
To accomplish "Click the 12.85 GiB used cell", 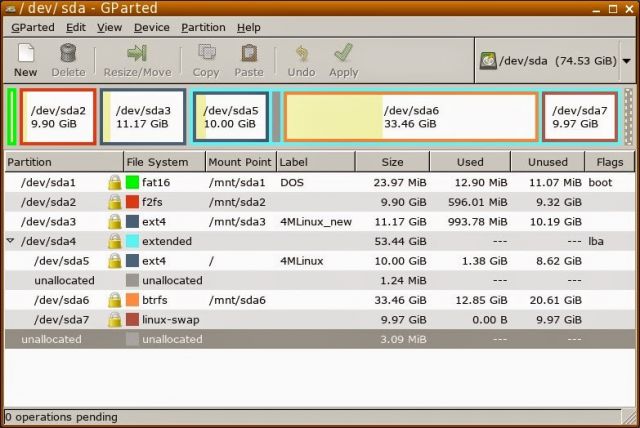I will coord(481,300).
